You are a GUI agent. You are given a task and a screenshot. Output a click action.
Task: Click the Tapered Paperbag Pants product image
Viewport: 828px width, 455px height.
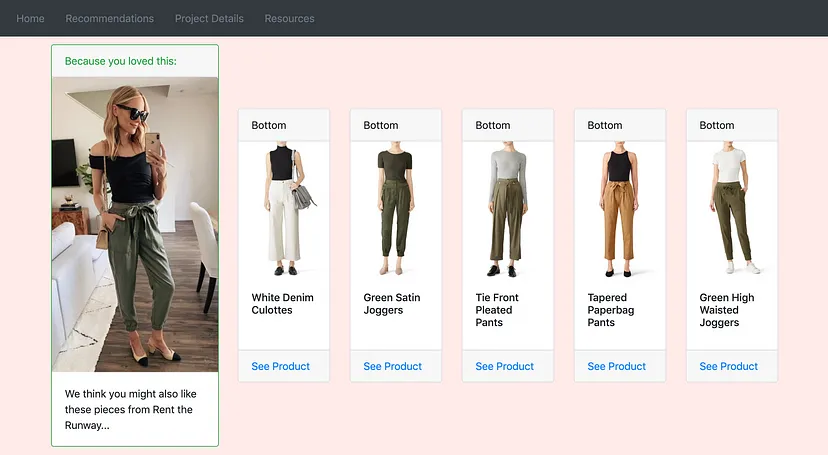[619, 211]
